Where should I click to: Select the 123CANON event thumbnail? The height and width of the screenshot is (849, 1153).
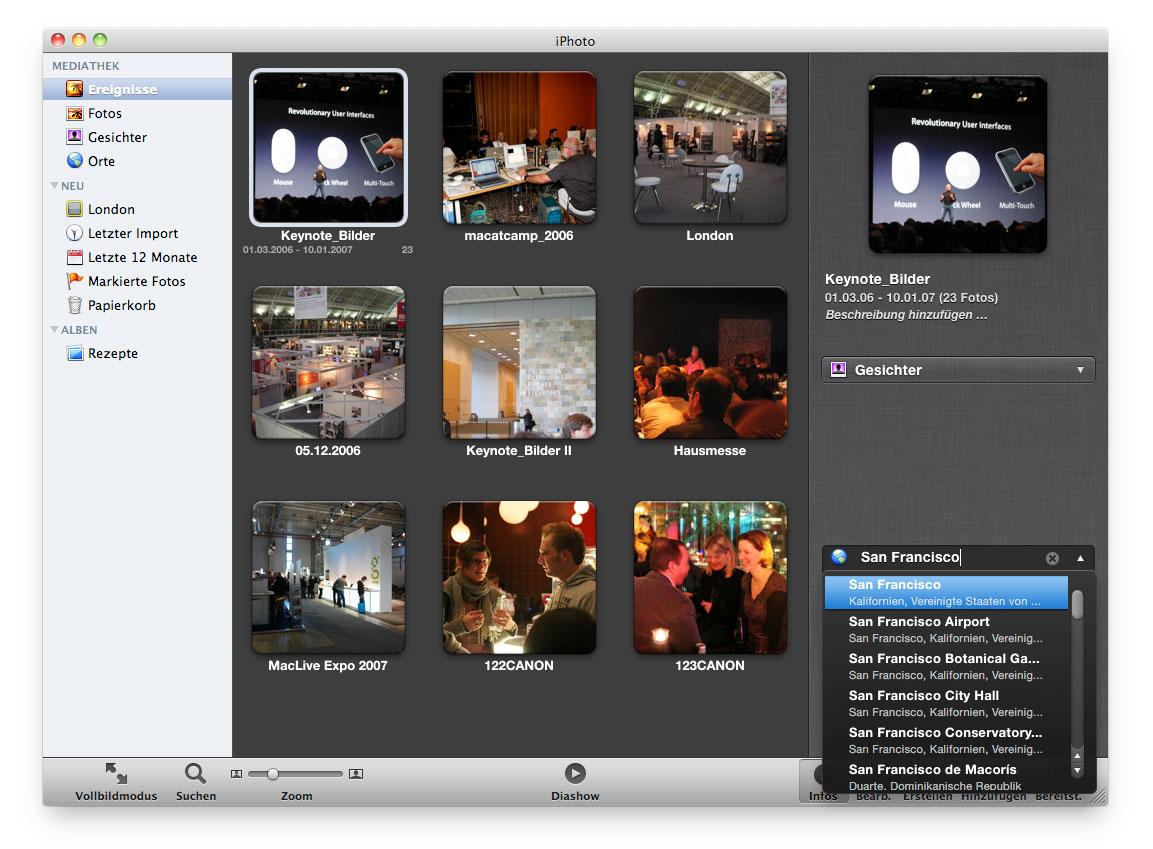click(710, 578)
